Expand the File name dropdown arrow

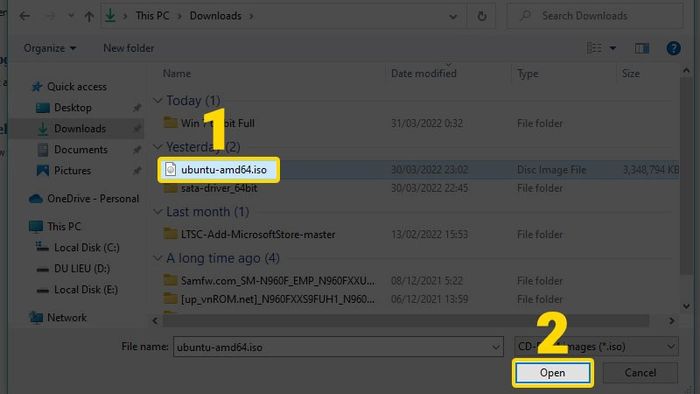496,347
